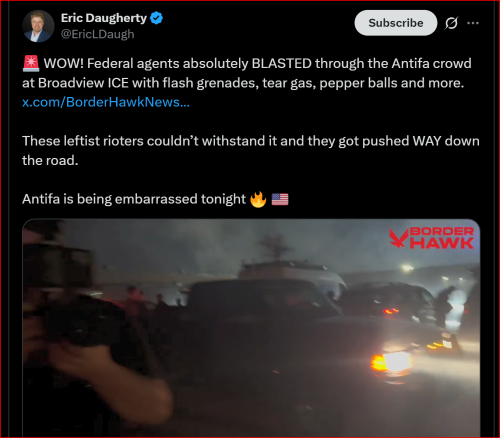Click the American flag emoji

pos(280,199)
